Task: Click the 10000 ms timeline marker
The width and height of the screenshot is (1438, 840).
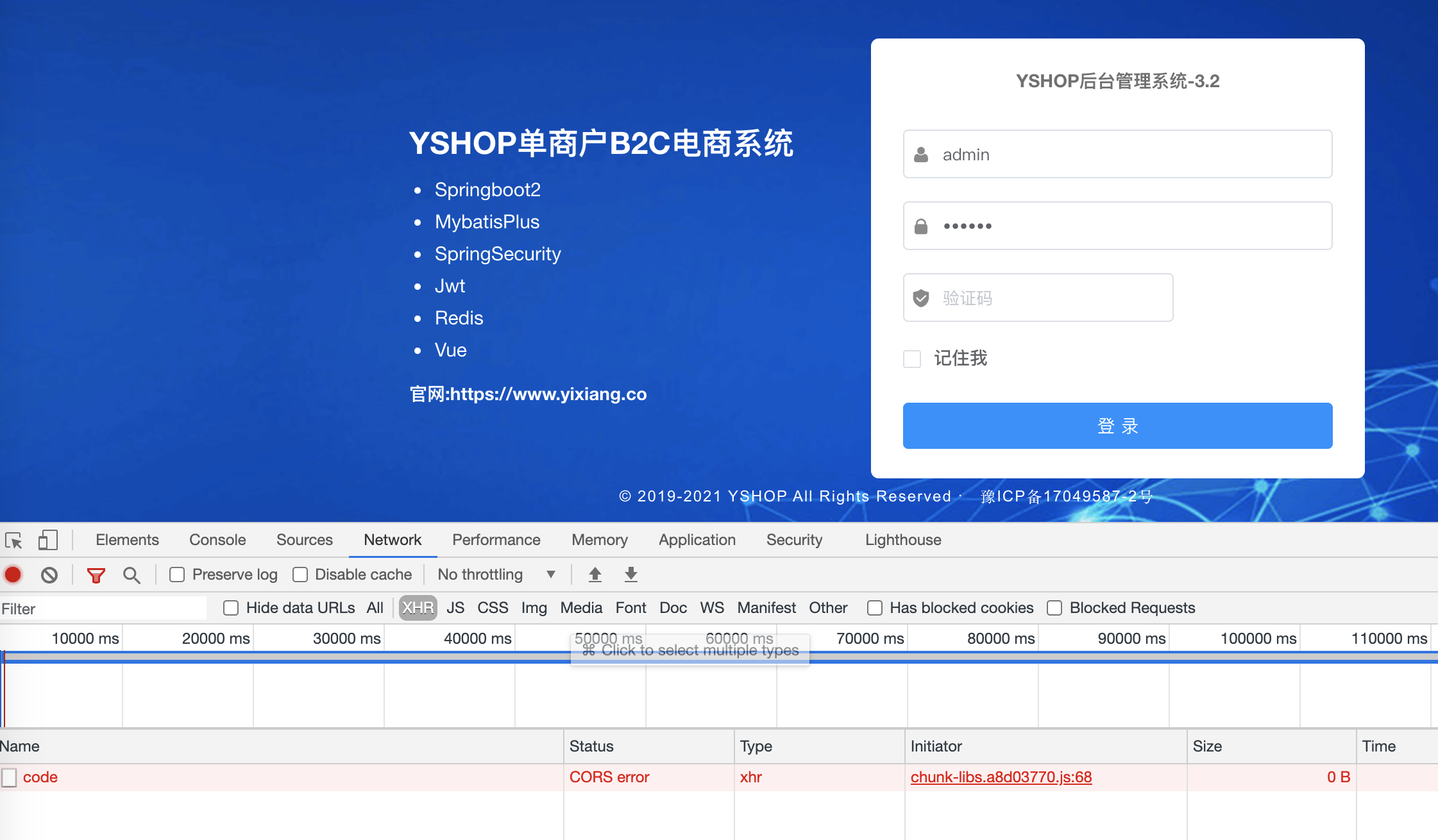Action: [x=85, y=639]
